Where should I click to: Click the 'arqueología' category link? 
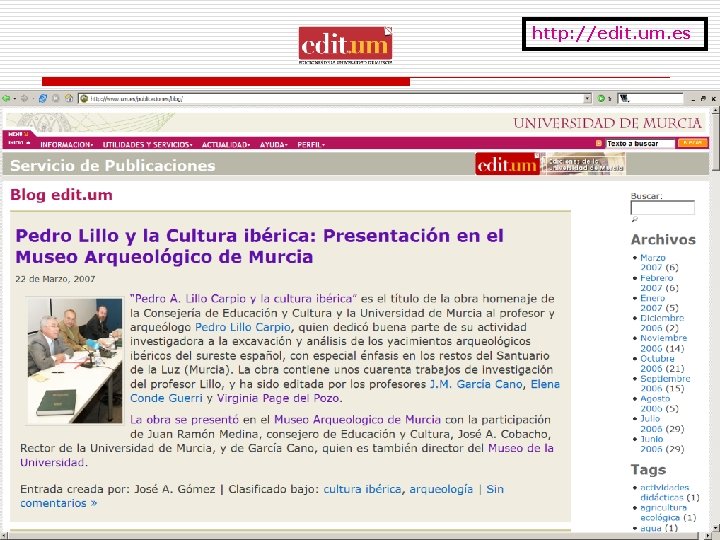[x=441, y=489]
